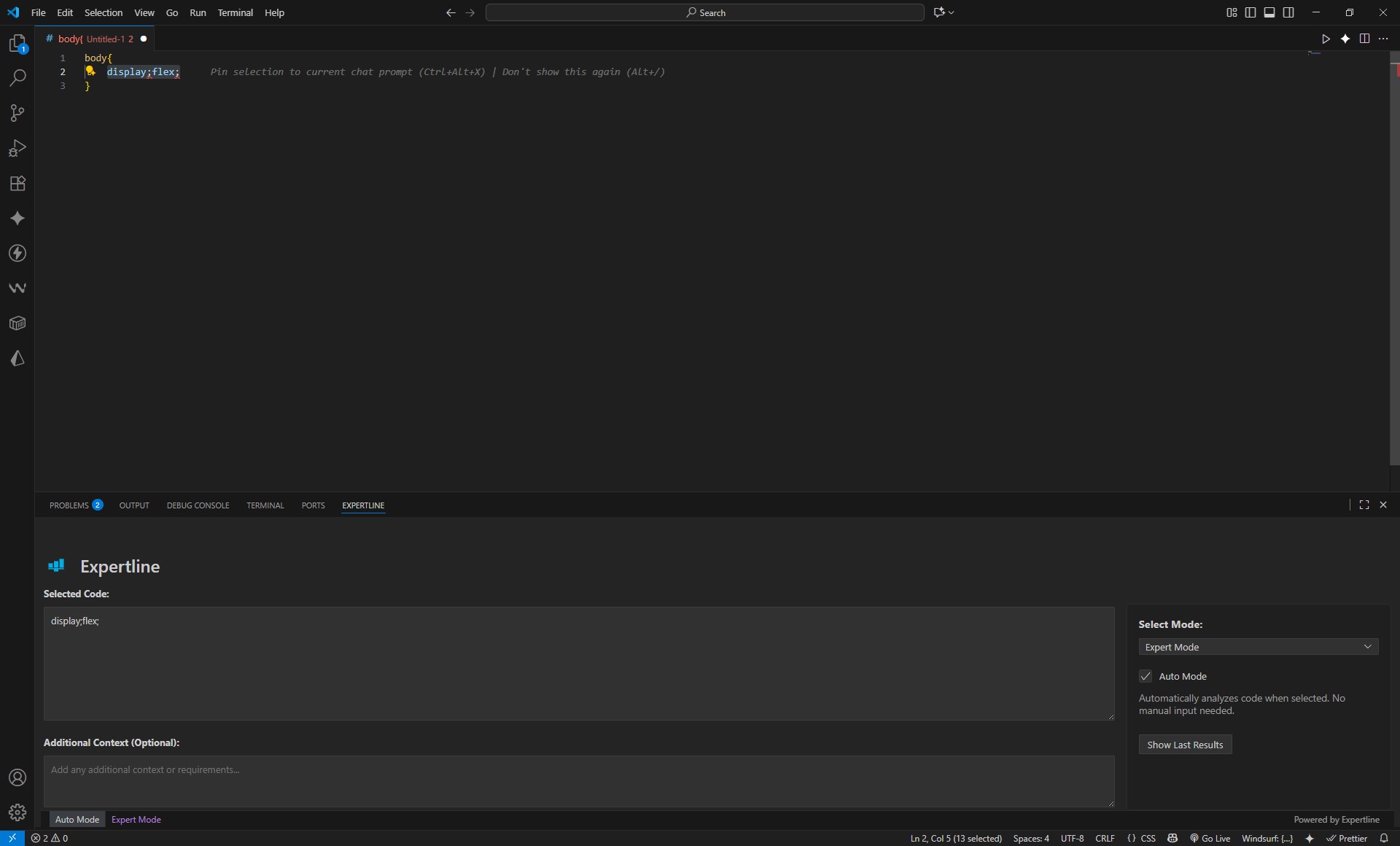1400x846 pixels.
Task: Open the Explorer view in the activity bar
Action: pos(17,44)
